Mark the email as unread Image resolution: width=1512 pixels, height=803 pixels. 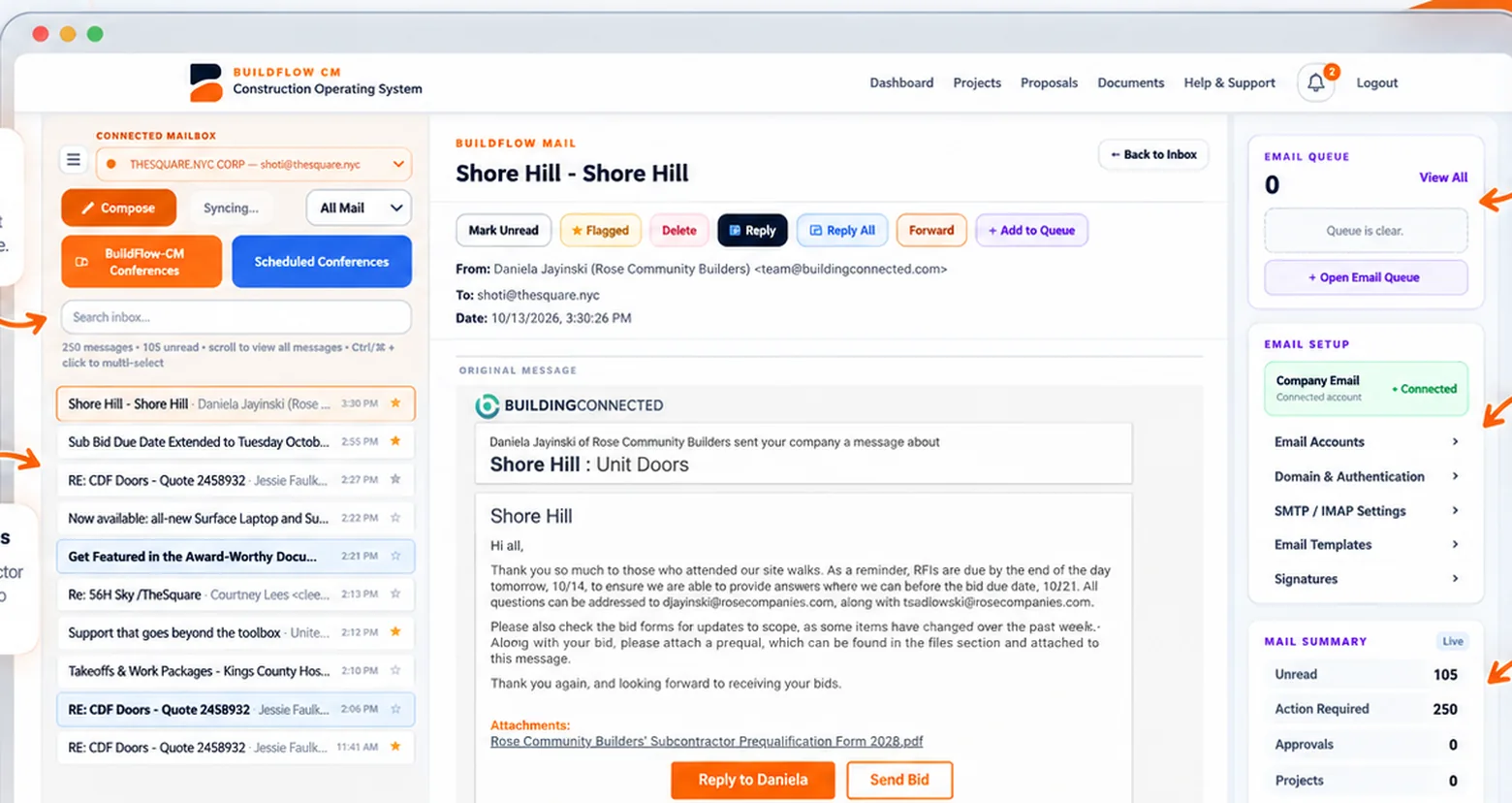point(503,230)
